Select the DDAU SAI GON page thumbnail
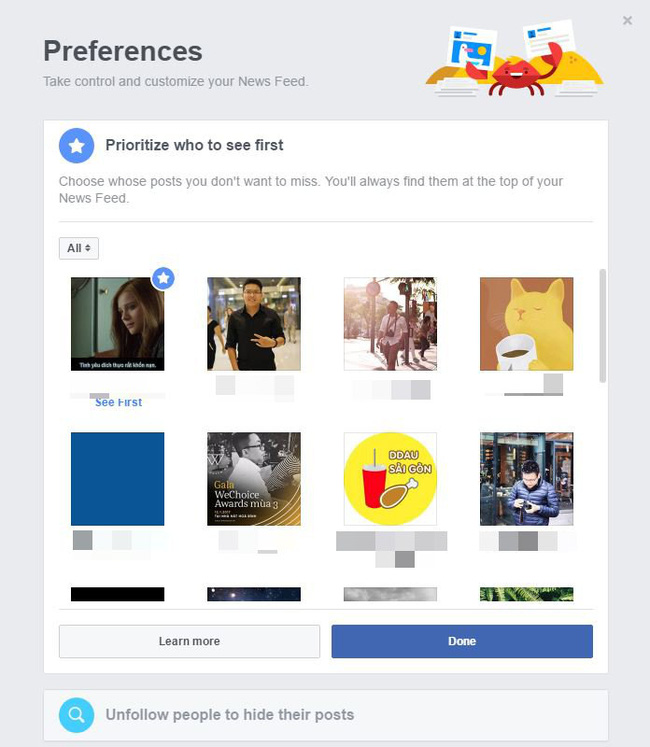The image size is (650, 747). coord(390,479)
